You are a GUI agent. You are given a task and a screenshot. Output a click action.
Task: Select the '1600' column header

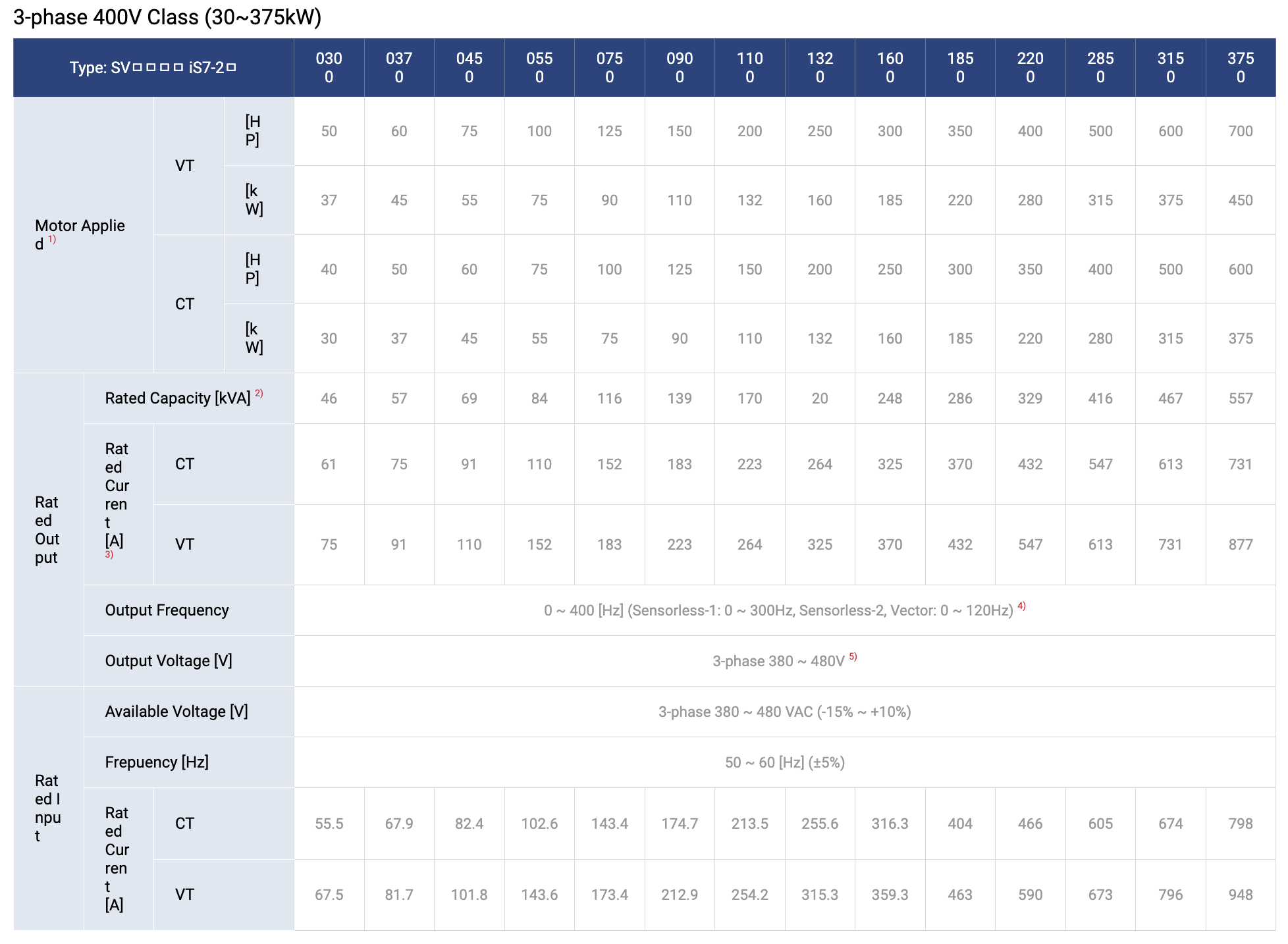coord(890,68)
